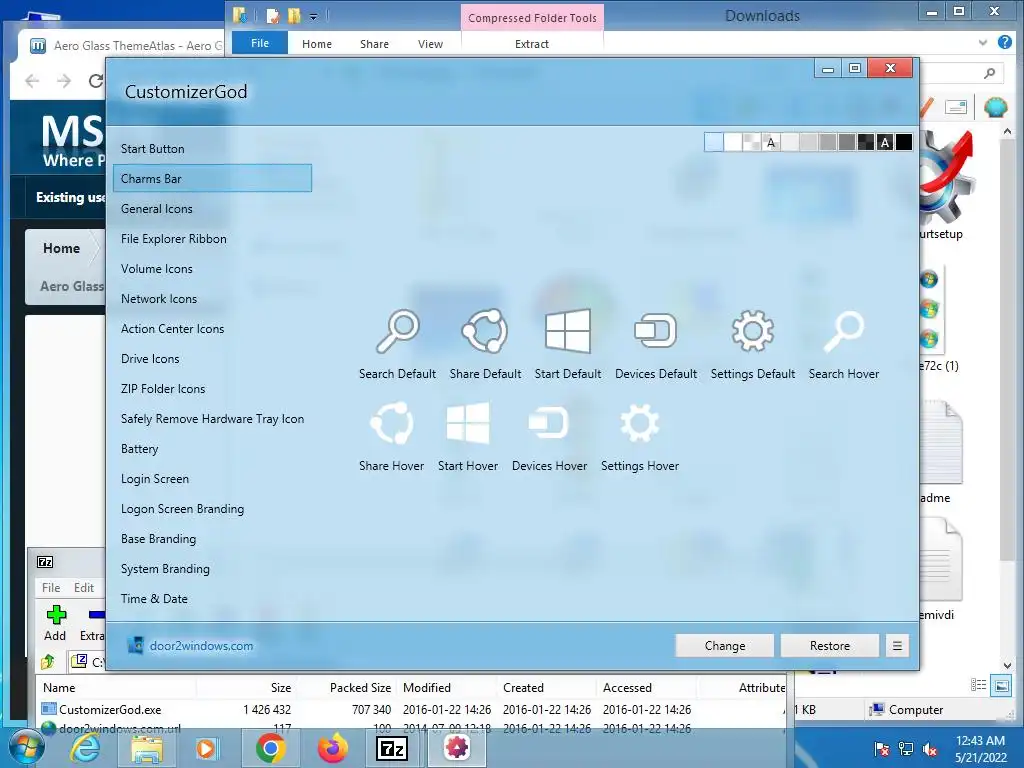Image resolution: width=1024 pixels, height=768 pixels.
Task: Open the Extract tab in Explorer
Action: pos(532,44)
